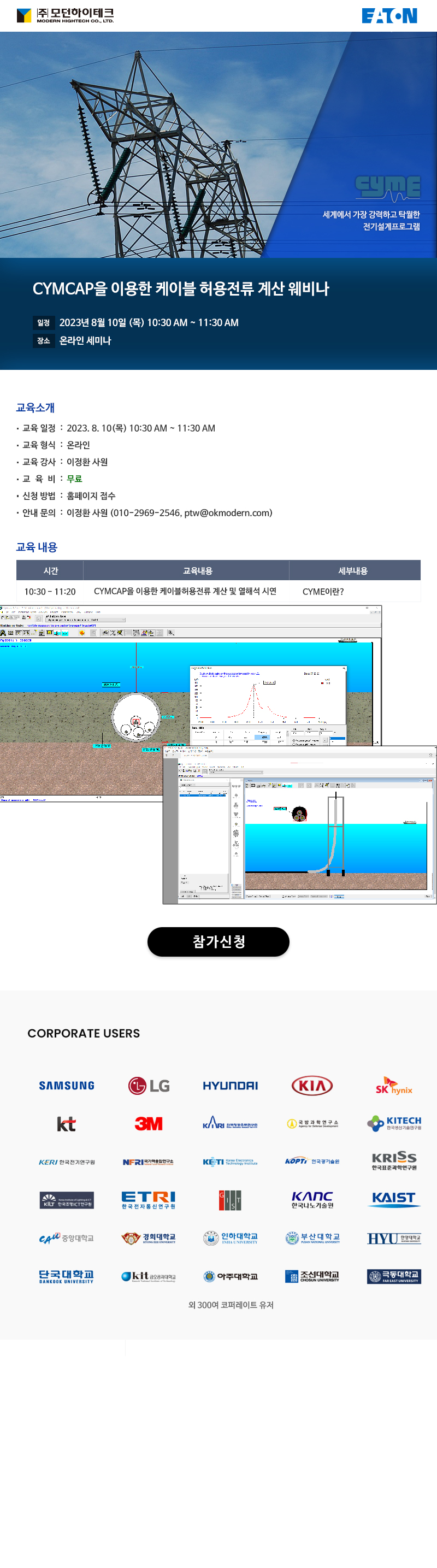Click the '10:30 - 11:20' time cell
This screenshot has height=1568, width=437.
pyautogui.click(x=50, y=592)
